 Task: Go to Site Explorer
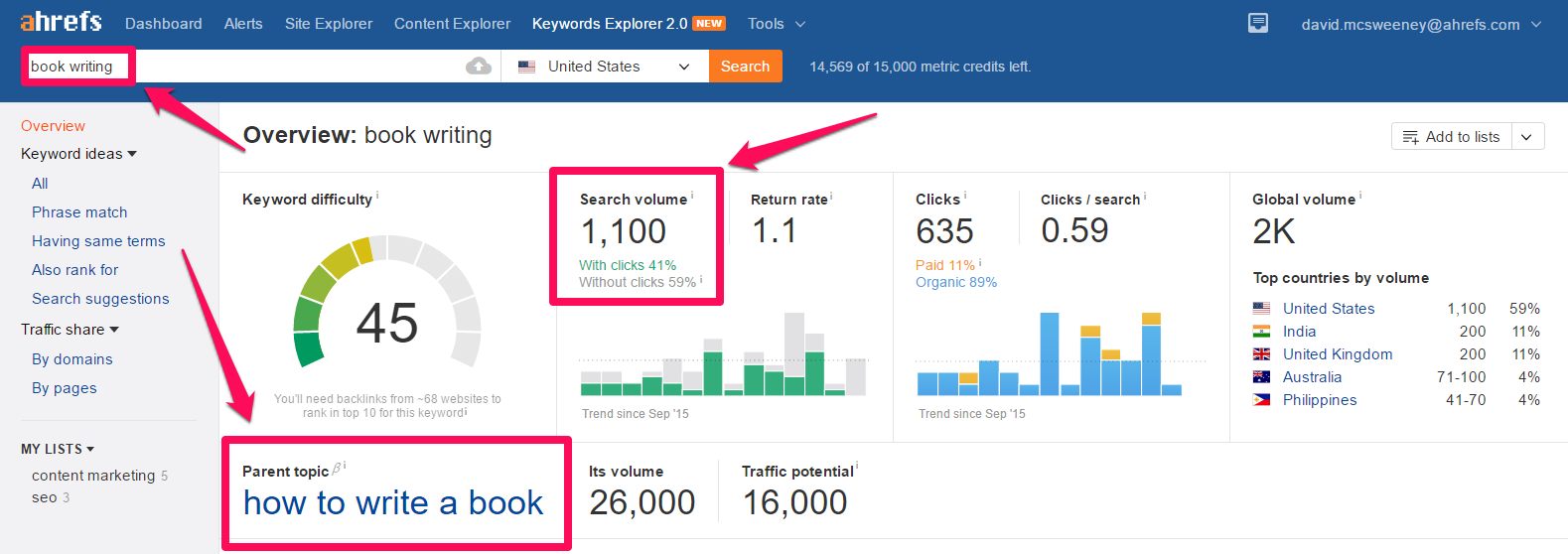329,24
